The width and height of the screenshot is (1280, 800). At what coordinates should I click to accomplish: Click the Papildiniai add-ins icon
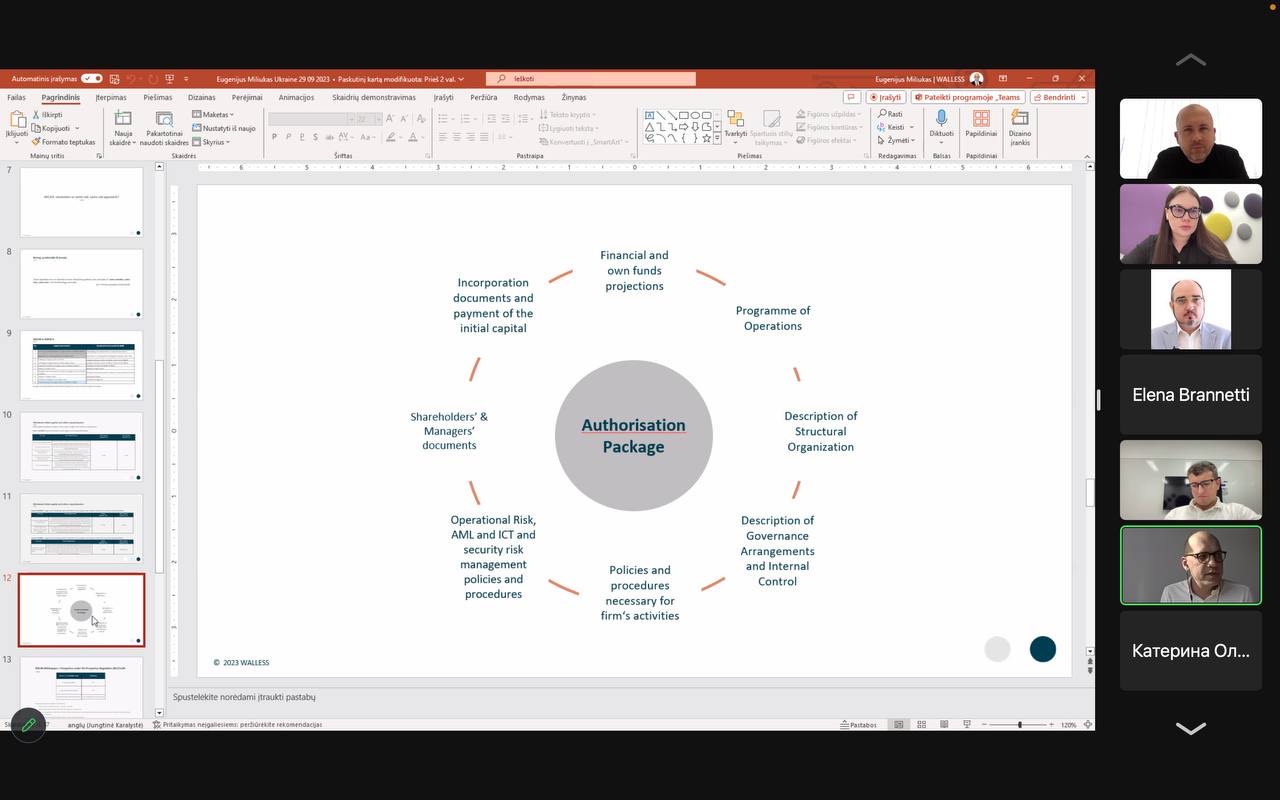point(981,120)
